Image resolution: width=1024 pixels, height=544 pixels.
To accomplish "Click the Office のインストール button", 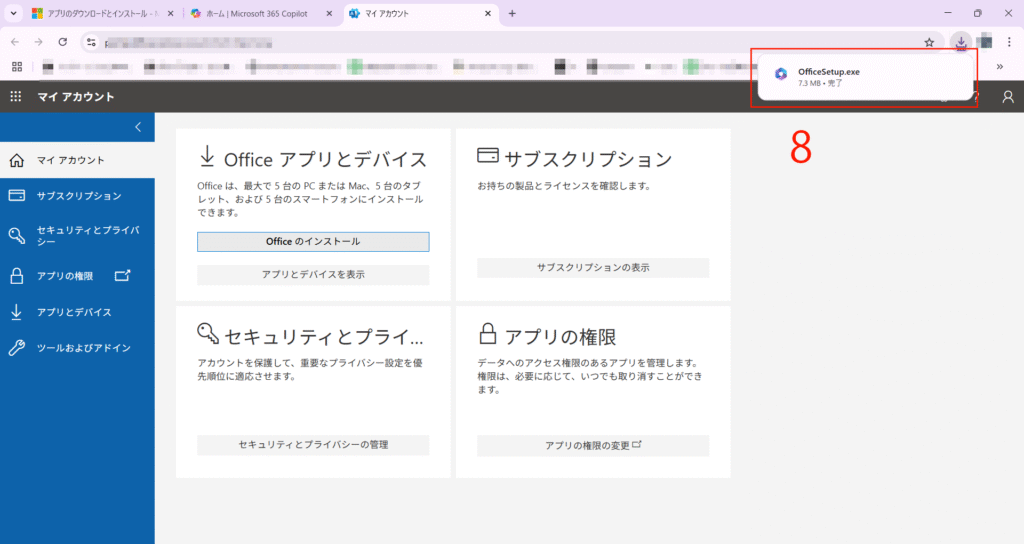I will coord(313,242).
